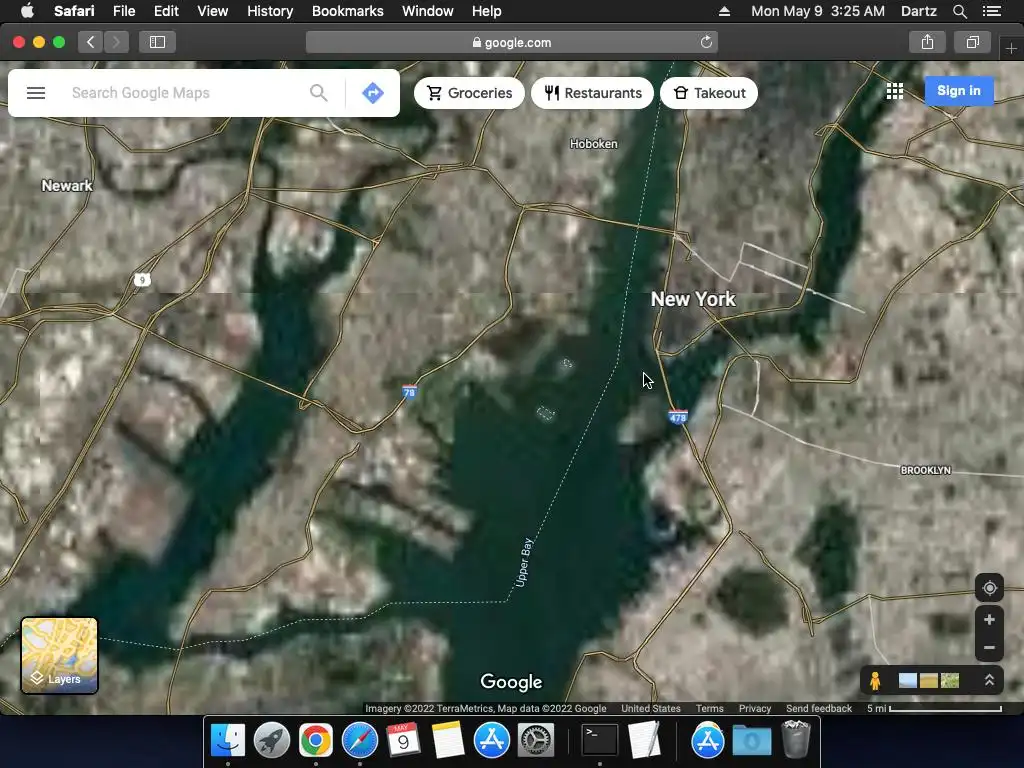Click the search magnifier icon in Maps
The height and width of the screenshot is (768, 1024).
coord(319,93)
